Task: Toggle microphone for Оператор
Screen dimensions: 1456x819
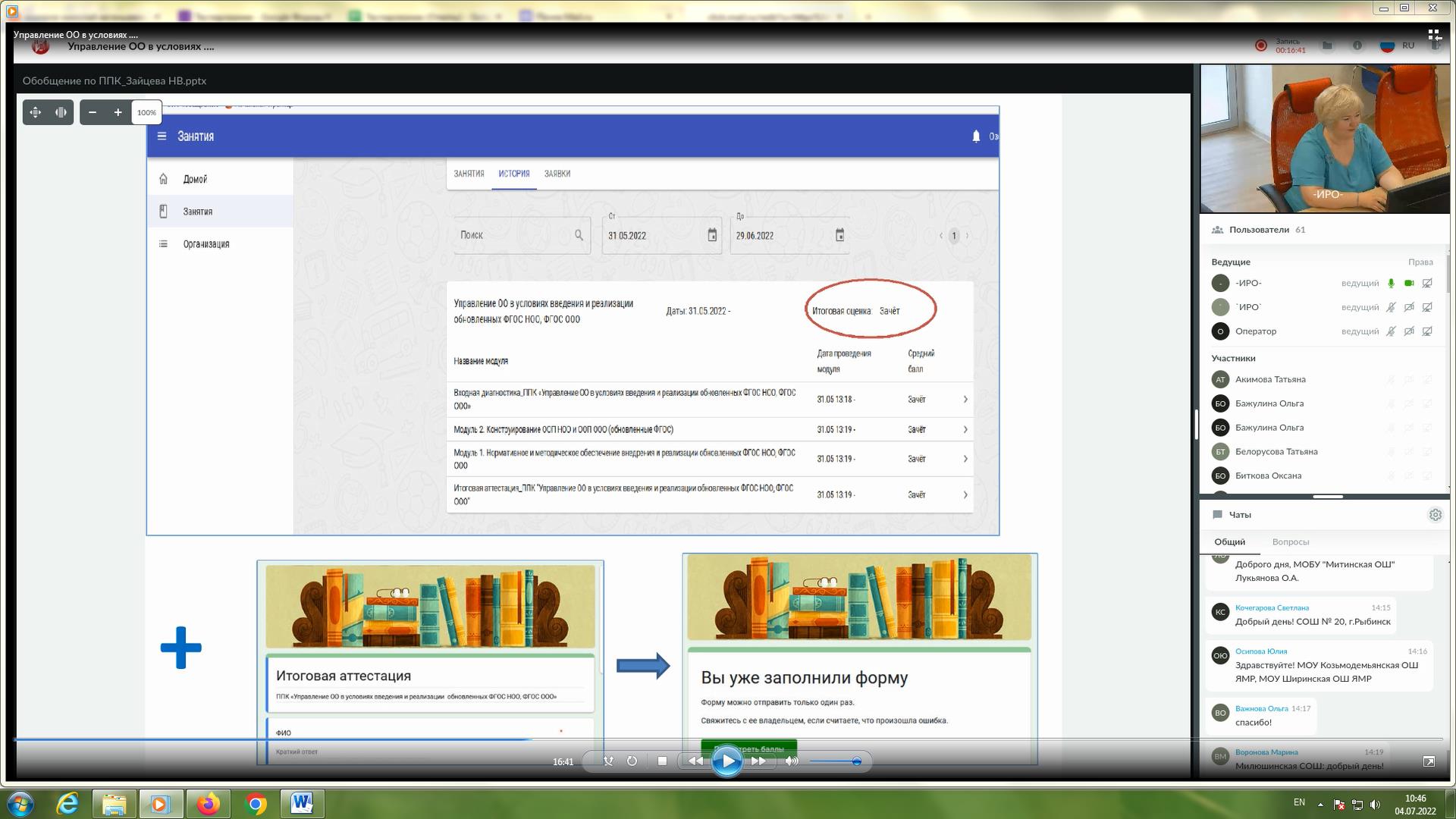Action: pyautogui.click(x=1391, y=331)
